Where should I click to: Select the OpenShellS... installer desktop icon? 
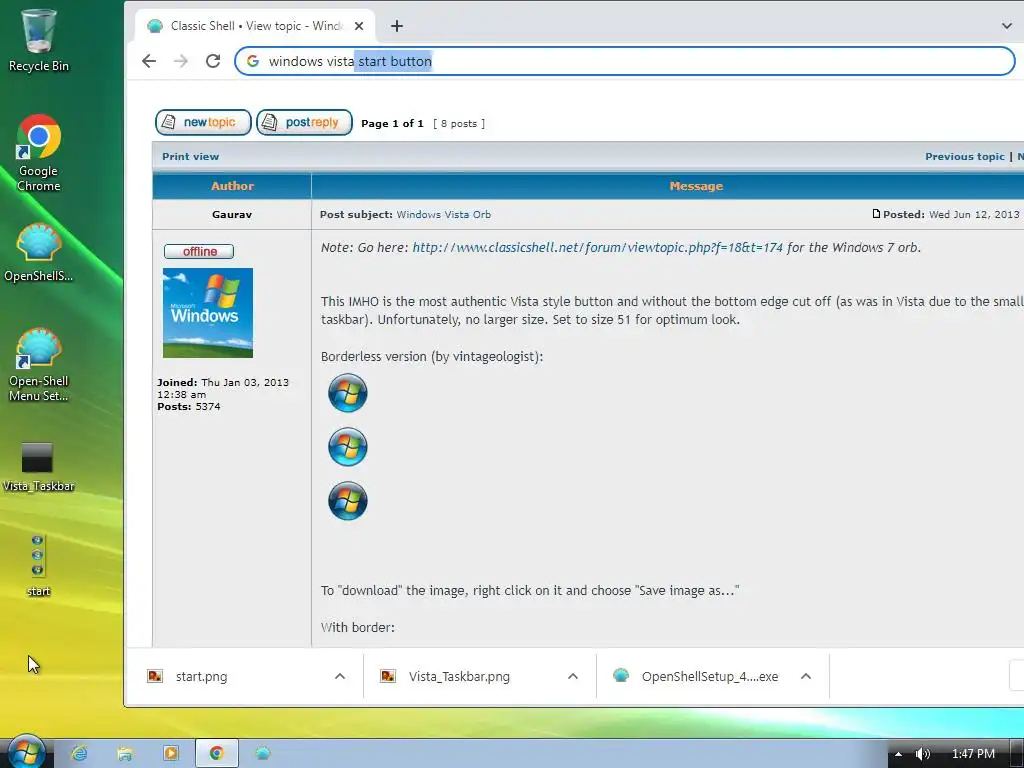coord(39,253)
